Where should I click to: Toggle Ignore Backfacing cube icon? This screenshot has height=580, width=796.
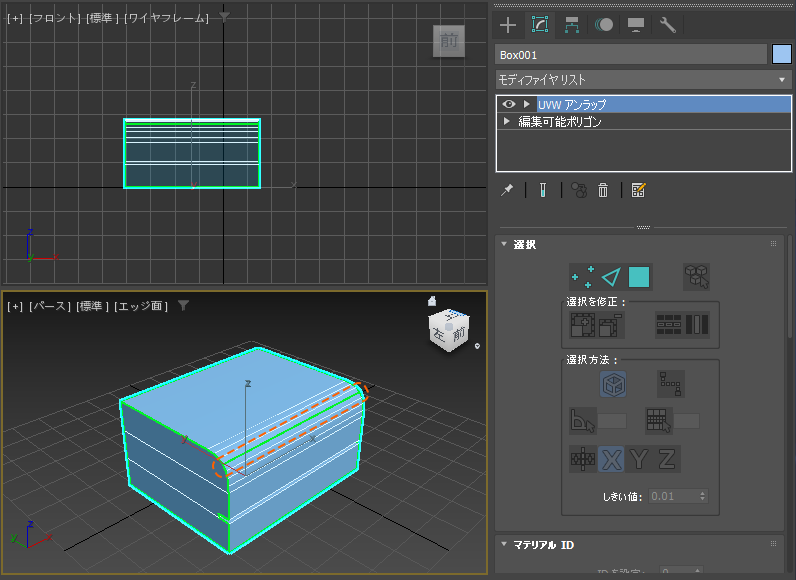pyautogui.click(x=613, y=385)
